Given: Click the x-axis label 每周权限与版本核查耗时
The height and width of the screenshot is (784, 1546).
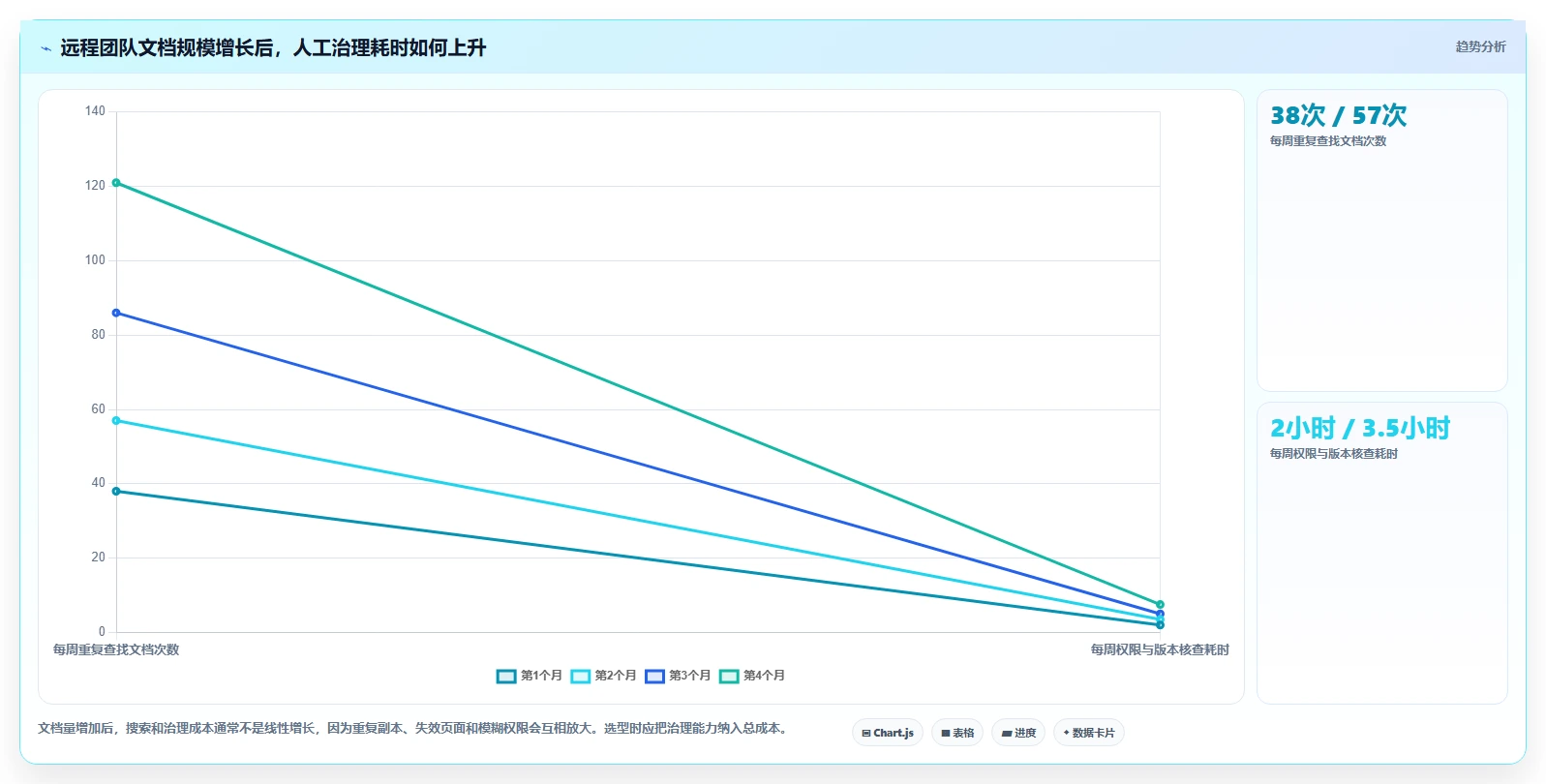Looking at the screenshot, I should [1160, 650].
